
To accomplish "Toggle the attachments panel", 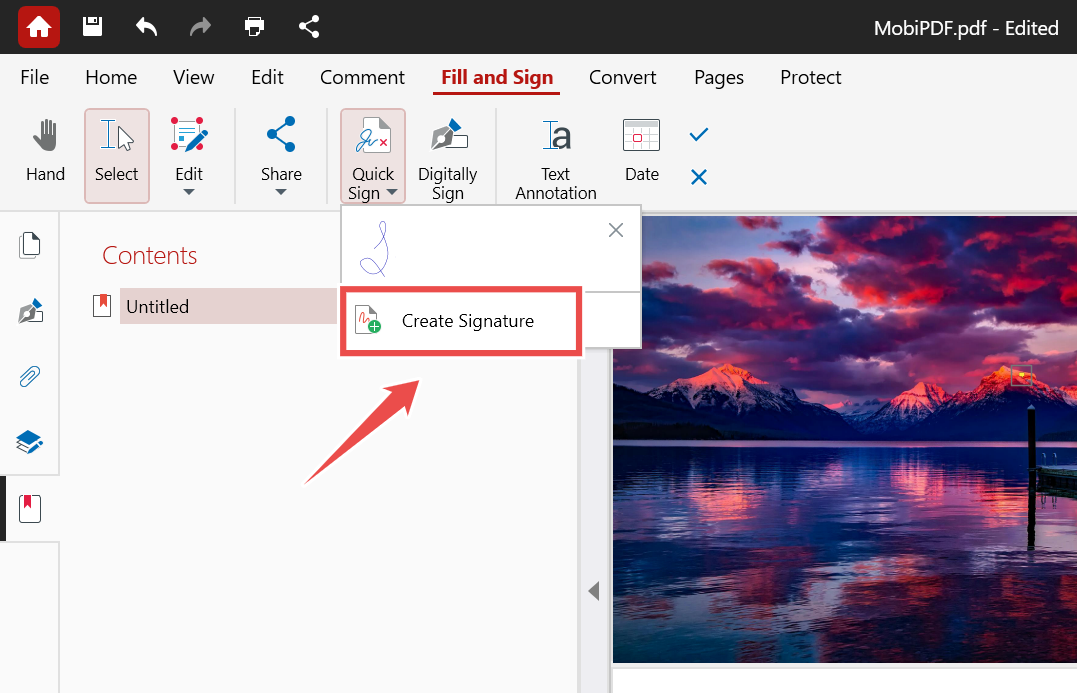I will [29, 376].
